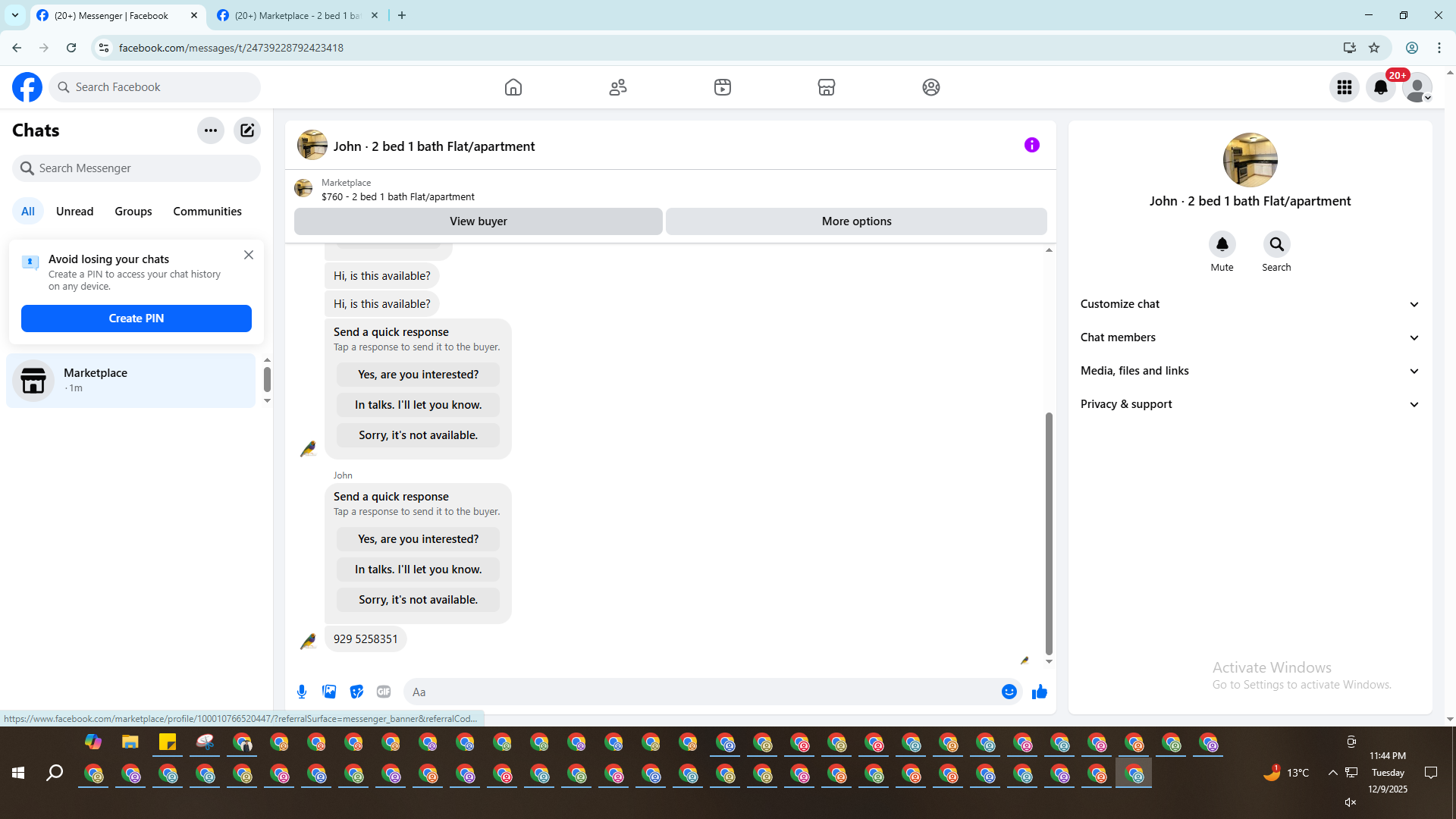Click the Create PIN button
The width and height of the screenshot is (1456, 819).
136,318
